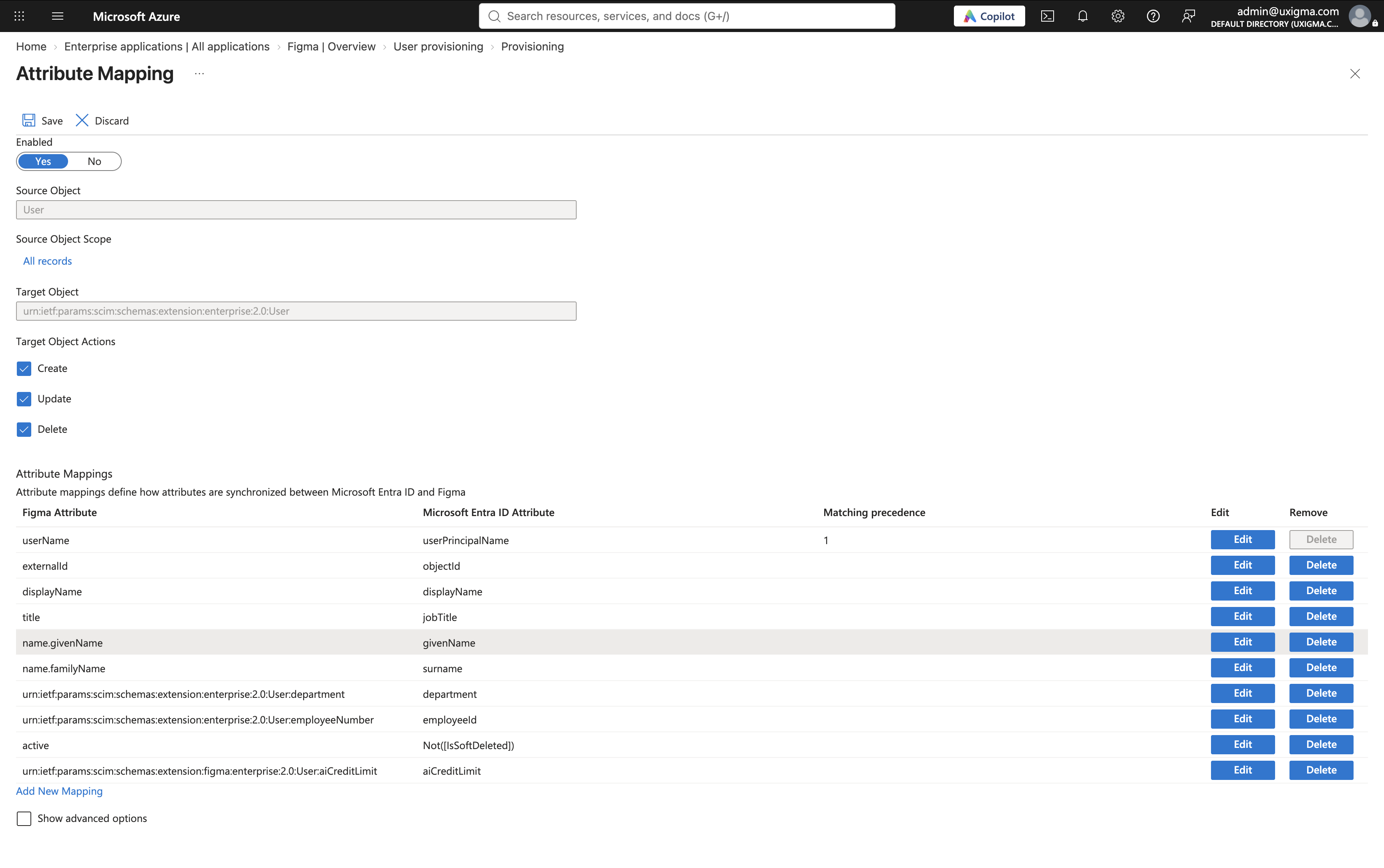Focus the Azure search box
This screenshot has height=868, width=1384.
[x=686, y=16]
